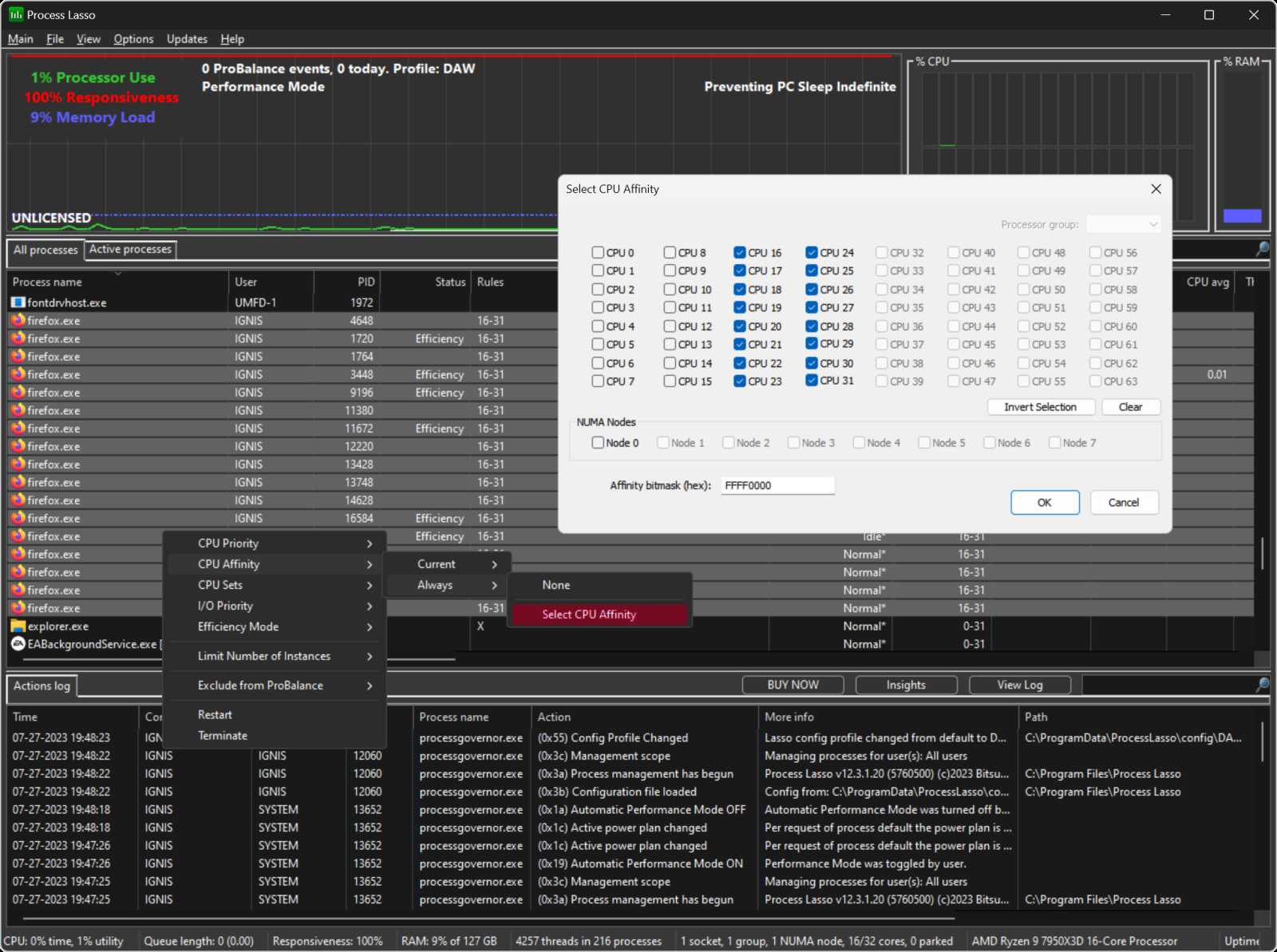The image size is (1277, 952).
Task: Open the Processor group dropdown
Action: coord(1123,224)
